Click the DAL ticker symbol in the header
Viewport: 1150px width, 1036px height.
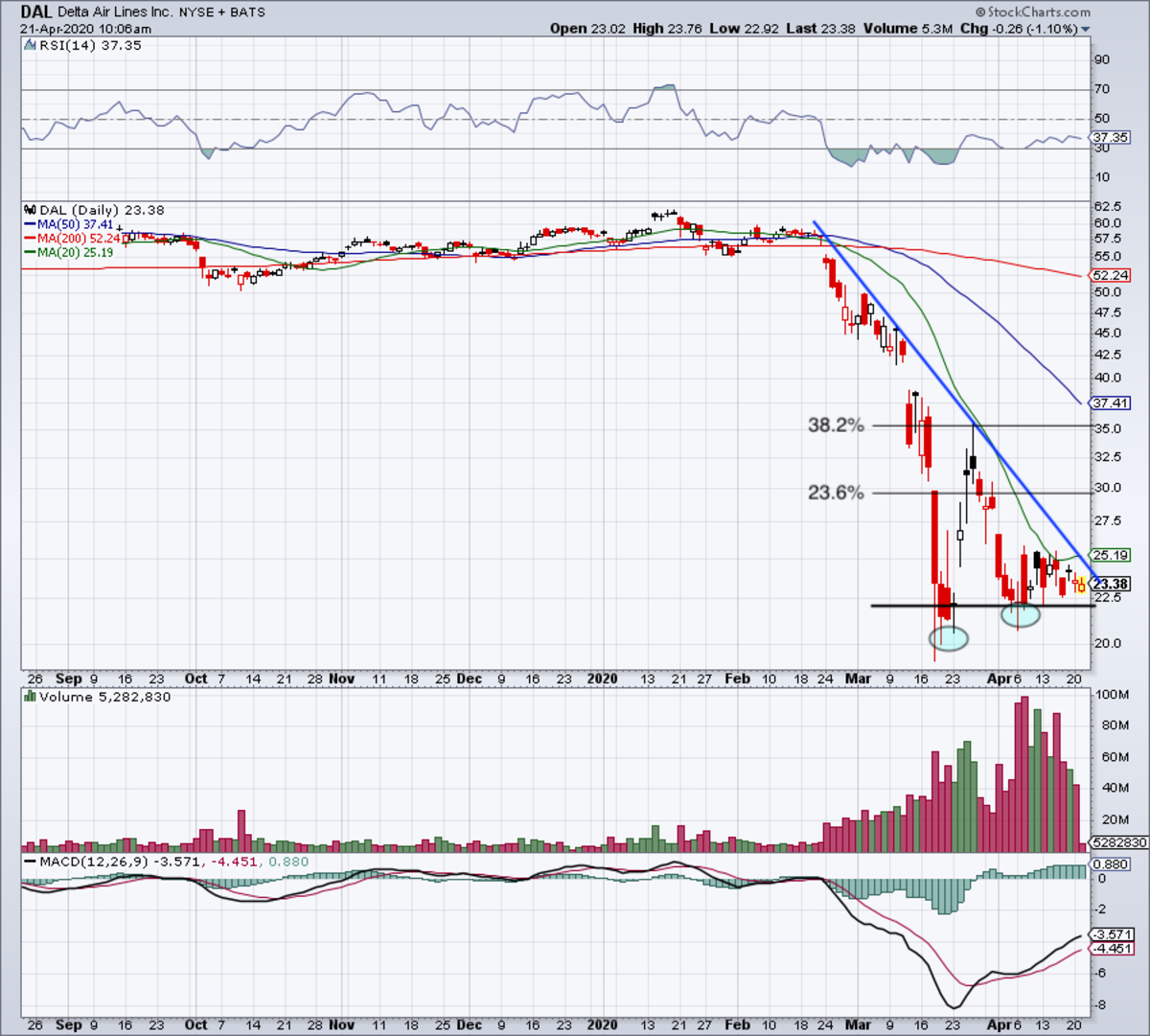[x=37, y=12]
